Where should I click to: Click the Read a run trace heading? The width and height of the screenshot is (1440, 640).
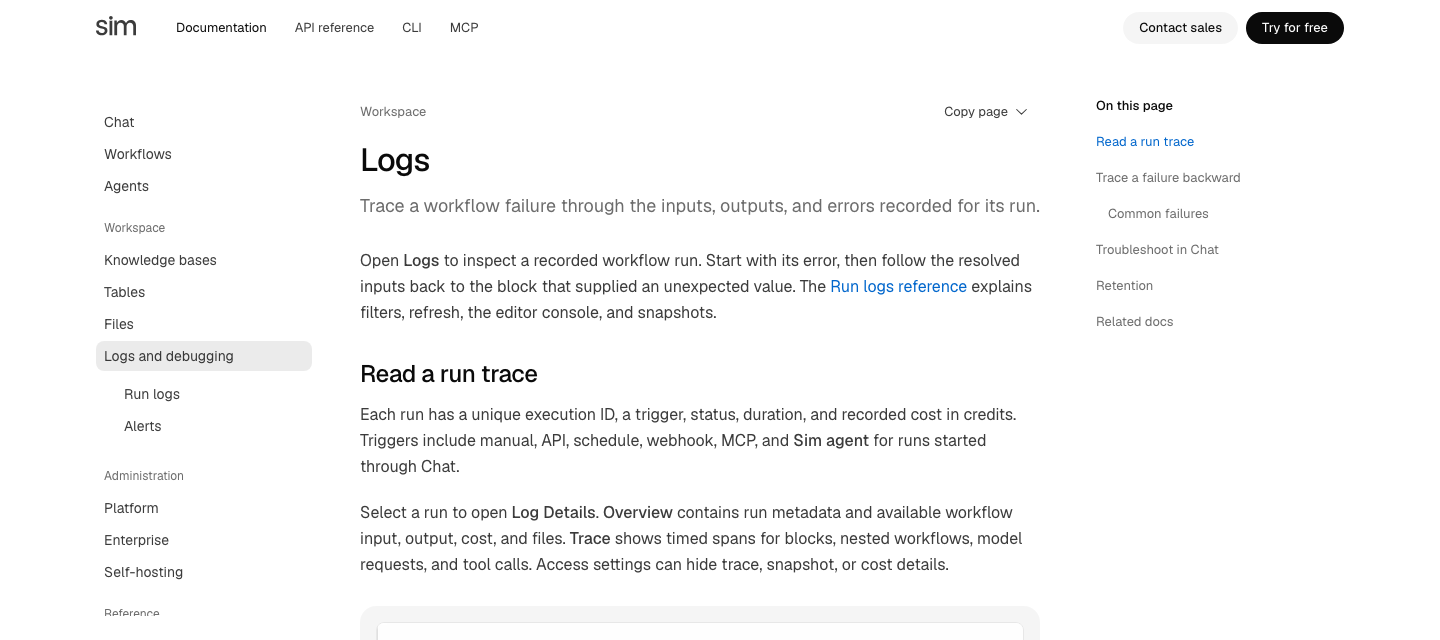click(449, 374)
